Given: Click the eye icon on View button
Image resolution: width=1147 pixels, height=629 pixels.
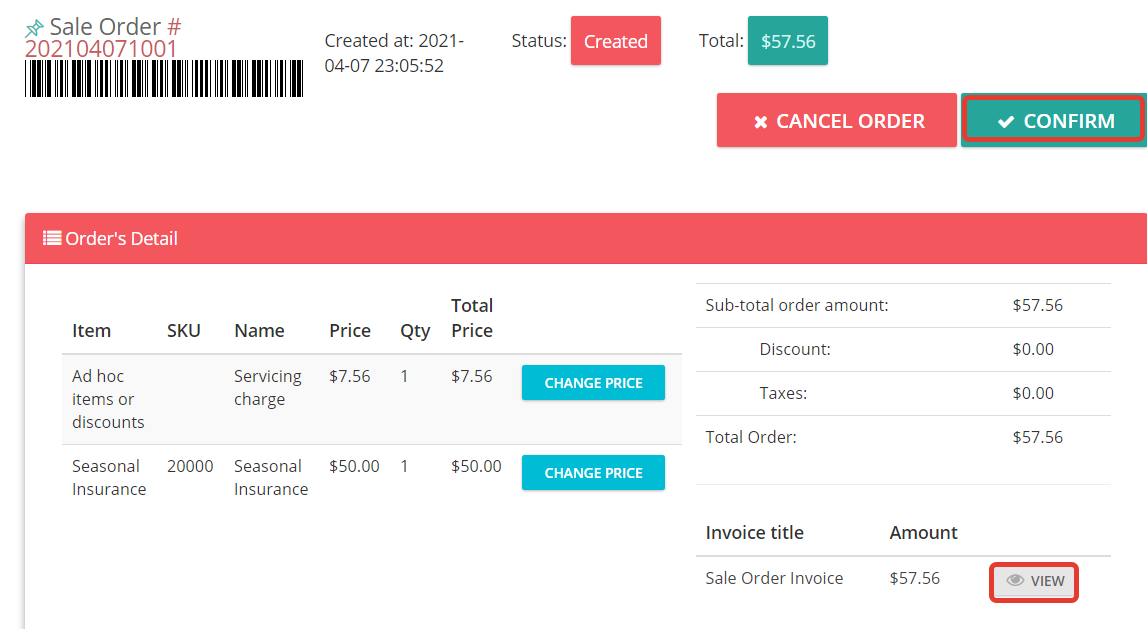Looking at the screenshot, I should pos(1015,580).
